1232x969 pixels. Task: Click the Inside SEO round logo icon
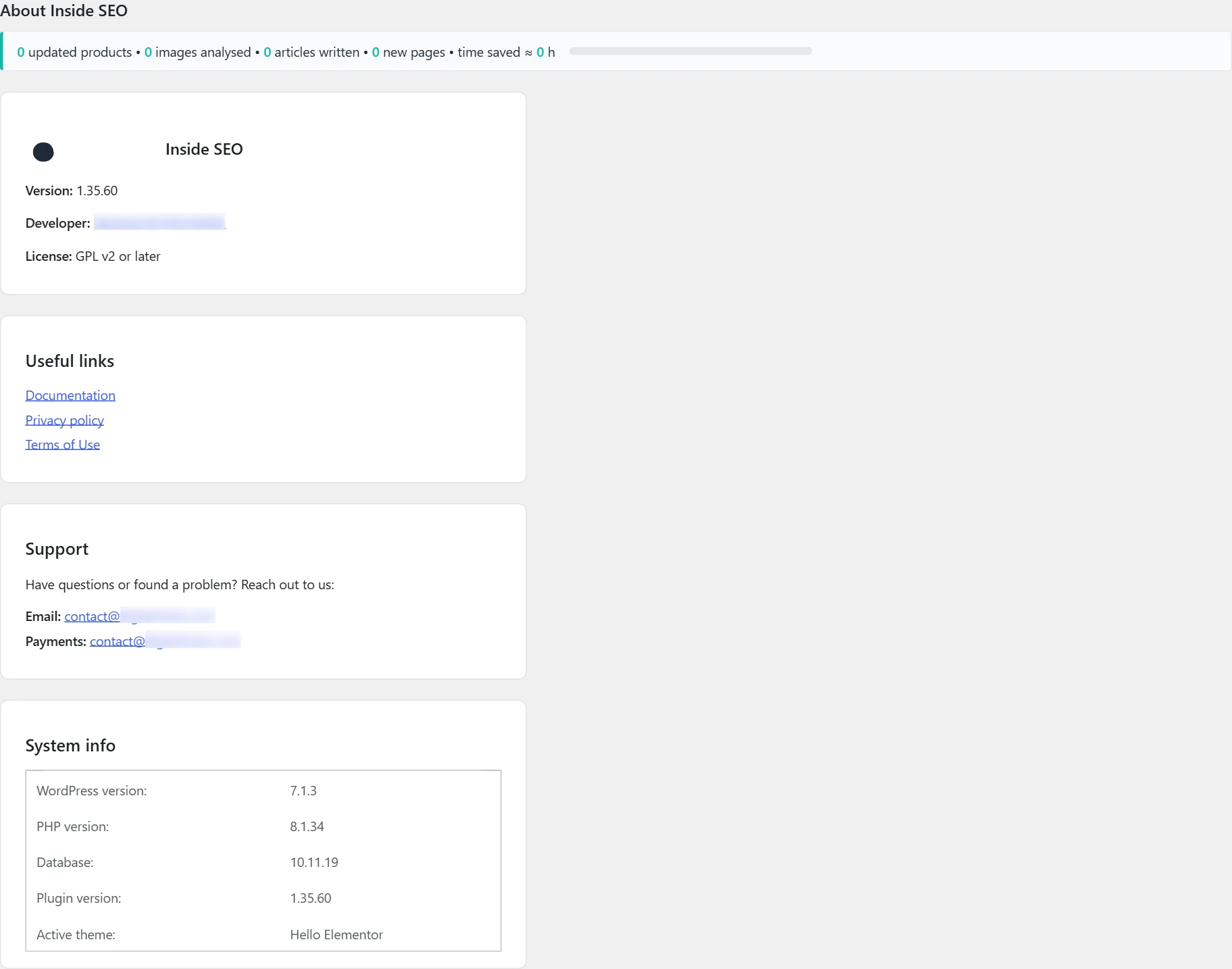point(43,152)
